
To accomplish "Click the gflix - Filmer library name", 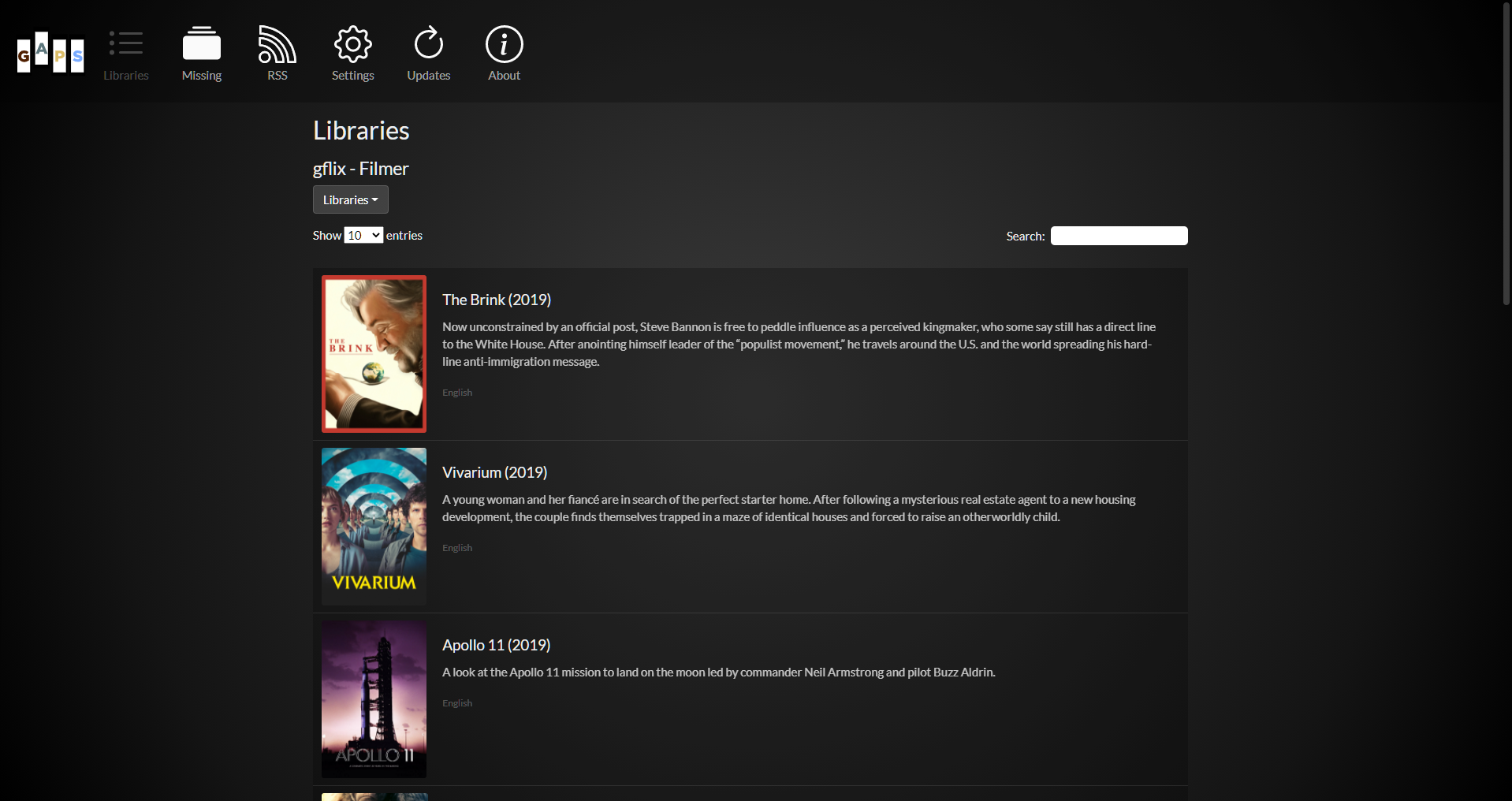I will [360, 169].
